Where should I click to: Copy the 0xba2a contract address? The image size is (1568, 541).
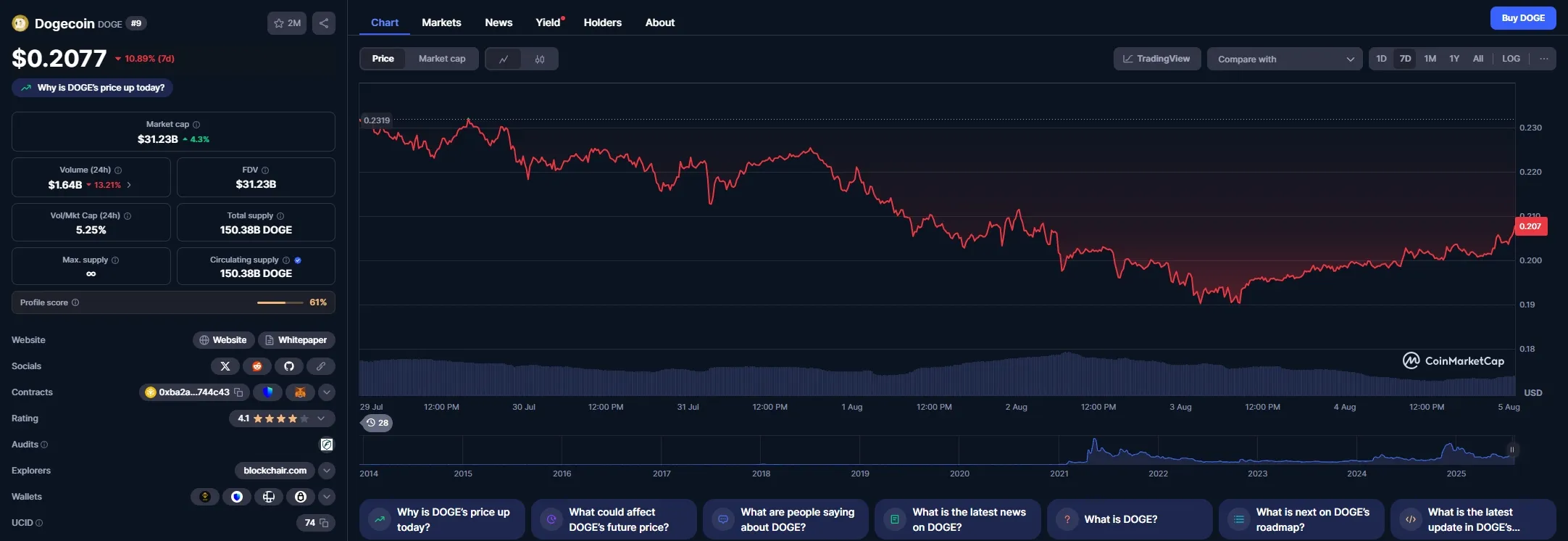[238, 392]
